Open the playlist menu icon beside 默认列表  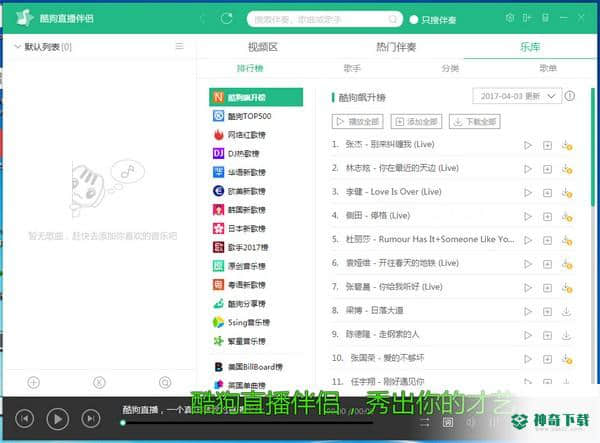tap(179, 46)
